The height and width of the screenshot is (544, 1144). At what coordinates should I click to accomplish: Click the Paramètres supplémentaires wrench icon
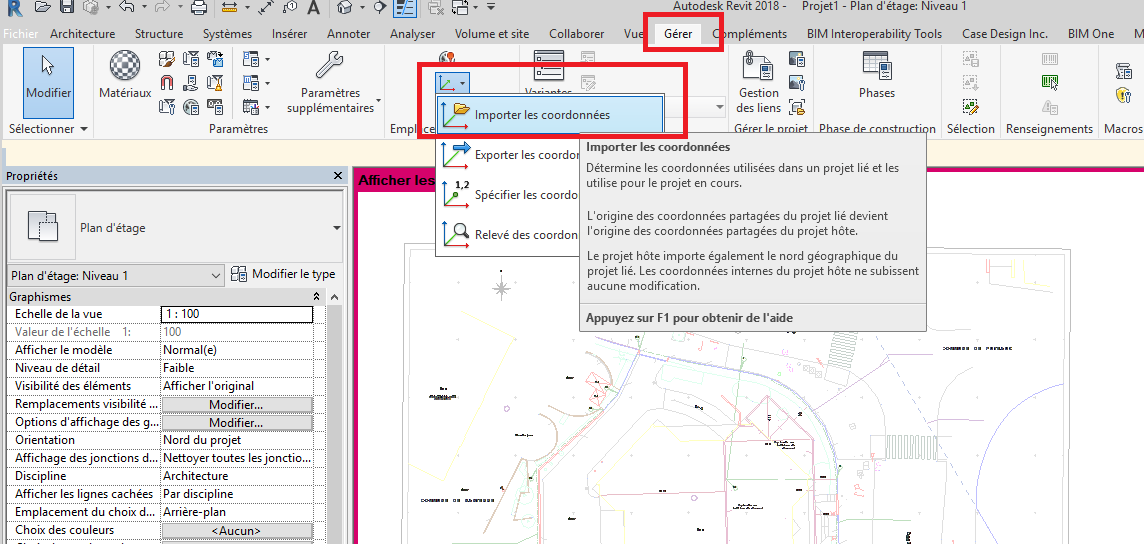pyautogui.click(x=329, y=65)
